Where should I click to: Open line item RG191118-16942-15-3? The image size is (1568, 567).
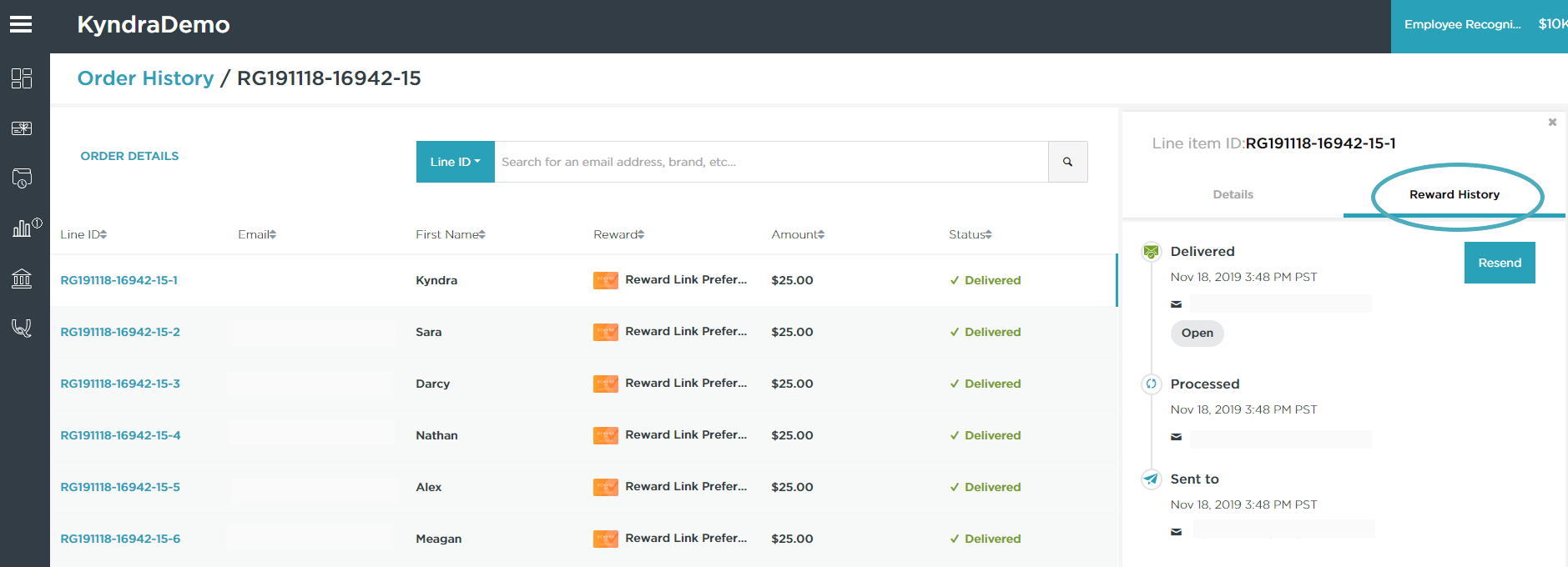120,384
